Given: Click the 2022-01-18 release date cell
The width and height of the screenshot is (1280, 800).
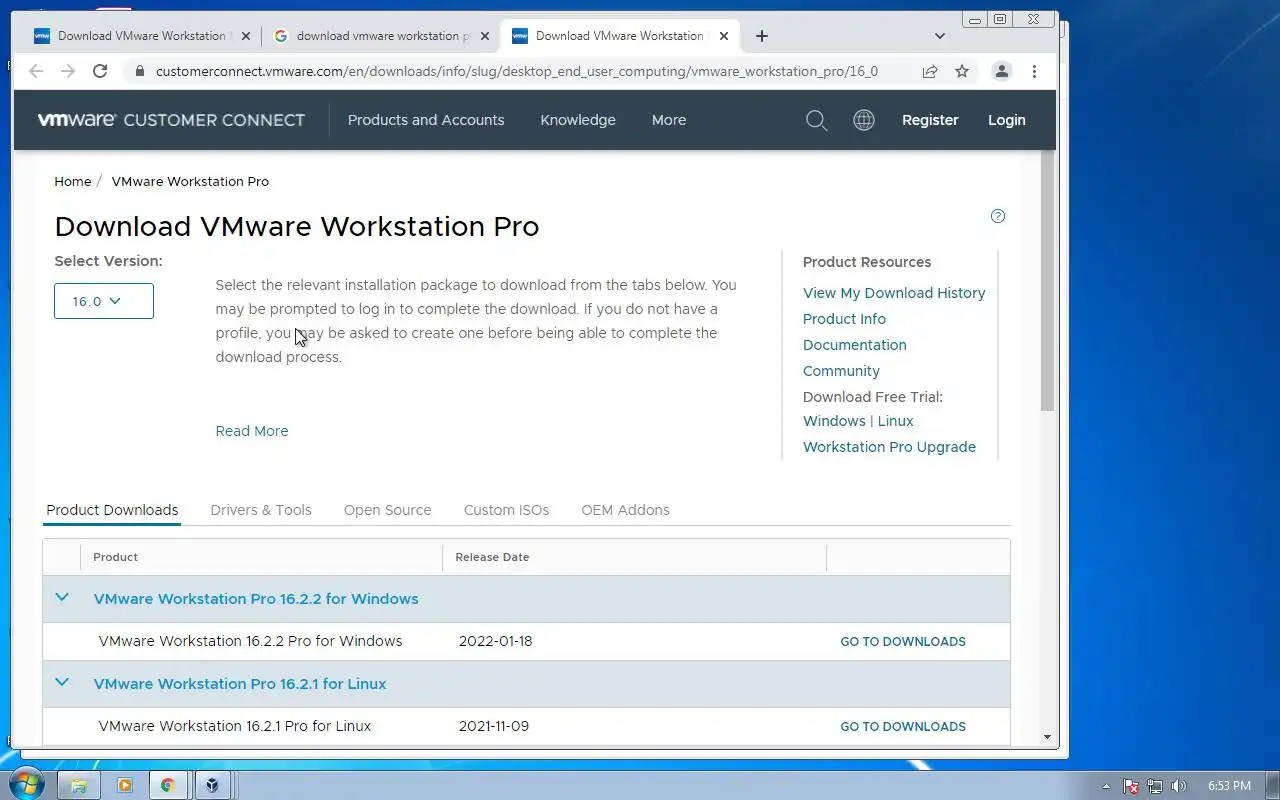Looking at the screenshot, I should coord(495,641).
